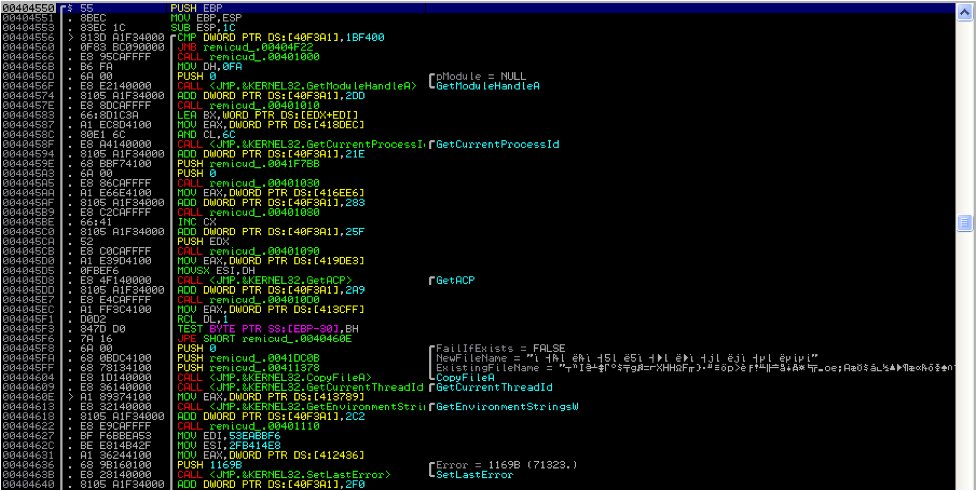
Task: Select the MOV EBP,ESP instruction
Action: pos(205,18)
